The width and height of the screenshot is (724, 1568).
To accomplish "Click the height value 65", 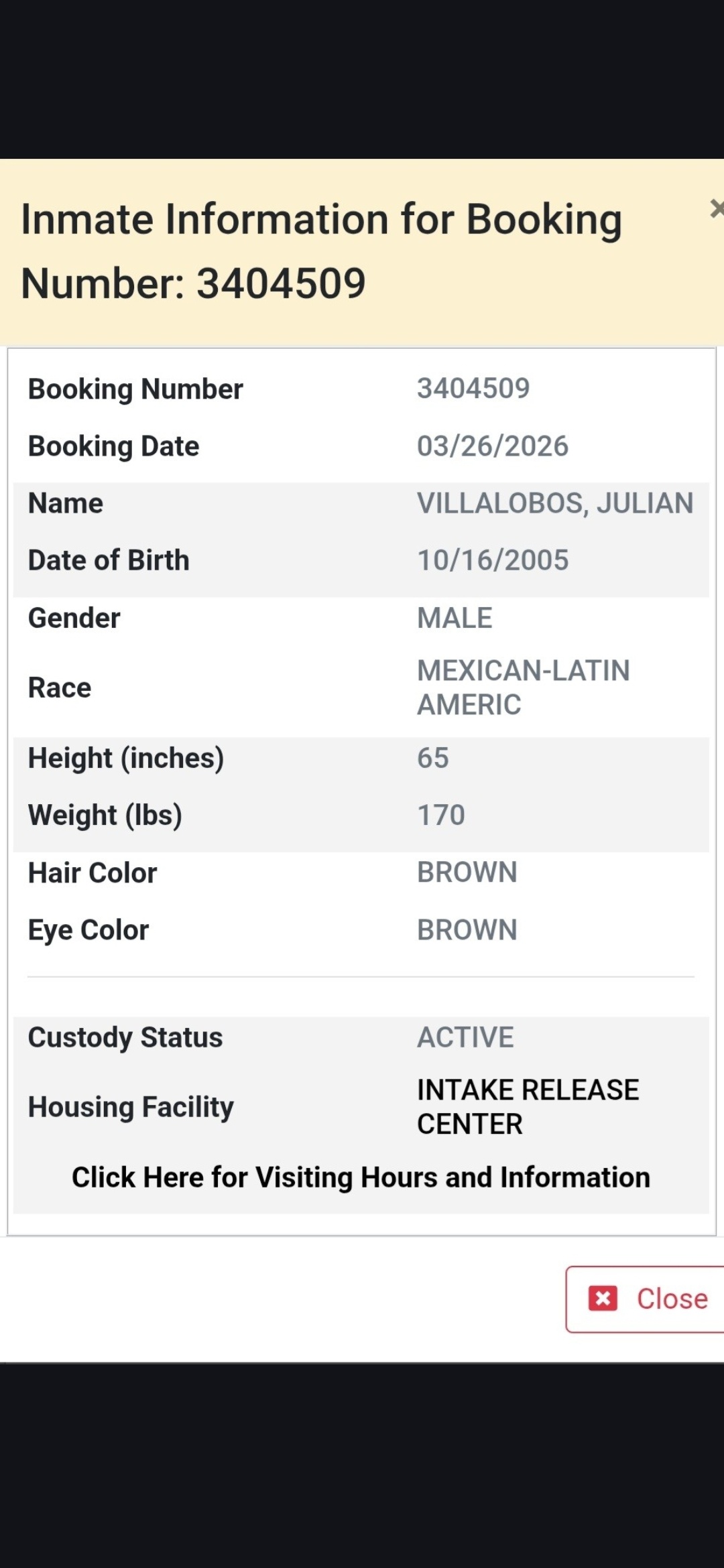I will pyautogui.click(x=432, y=758).
